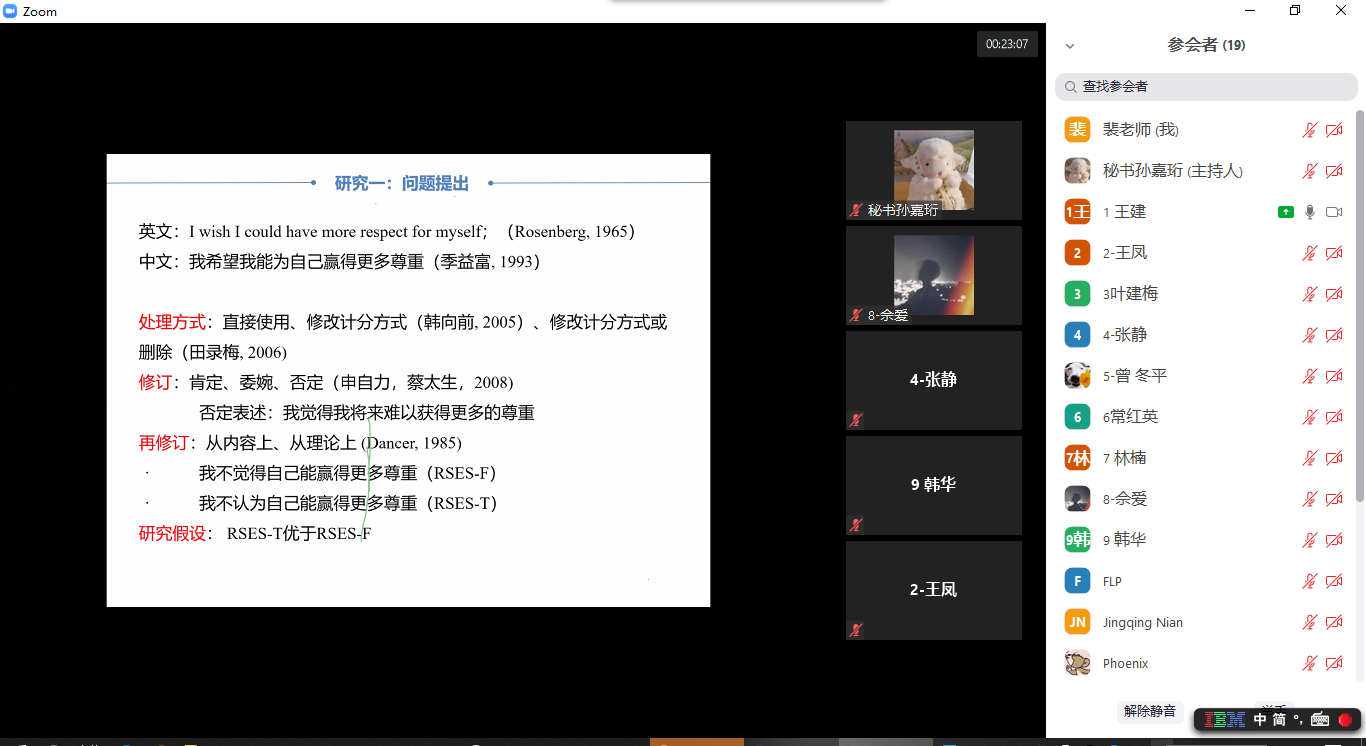
Task: Click the 查找参会者 search field
Action: tap(1206, 87)
